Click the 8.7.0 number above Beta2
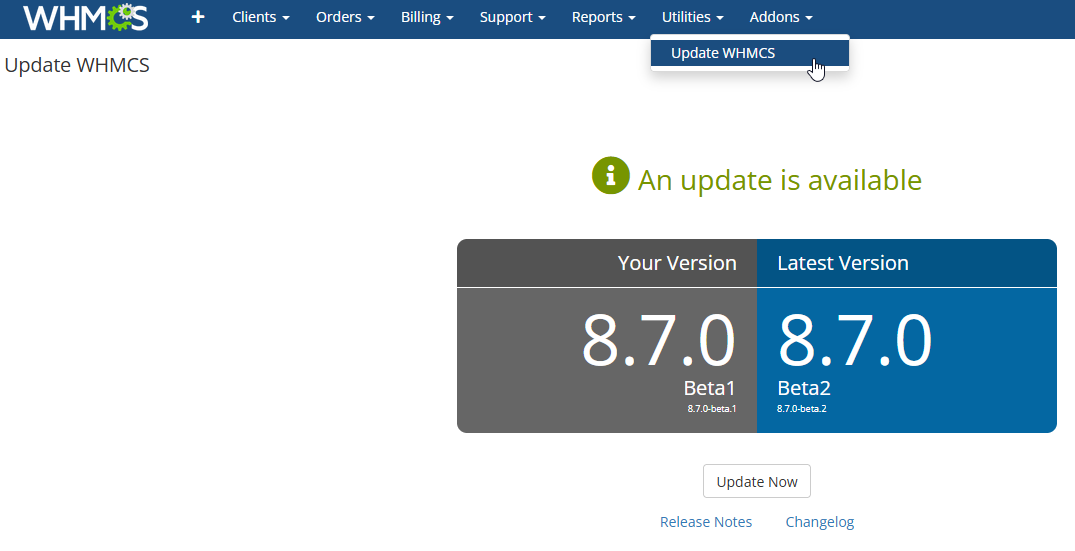The height and width of the screenshot is (551, 1075). [x=854, y=340]
